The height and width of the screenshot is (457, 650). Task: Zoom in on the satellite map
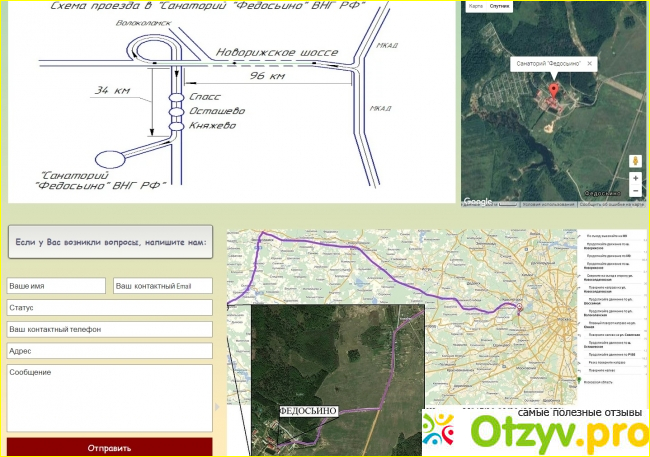pos(635,178)
